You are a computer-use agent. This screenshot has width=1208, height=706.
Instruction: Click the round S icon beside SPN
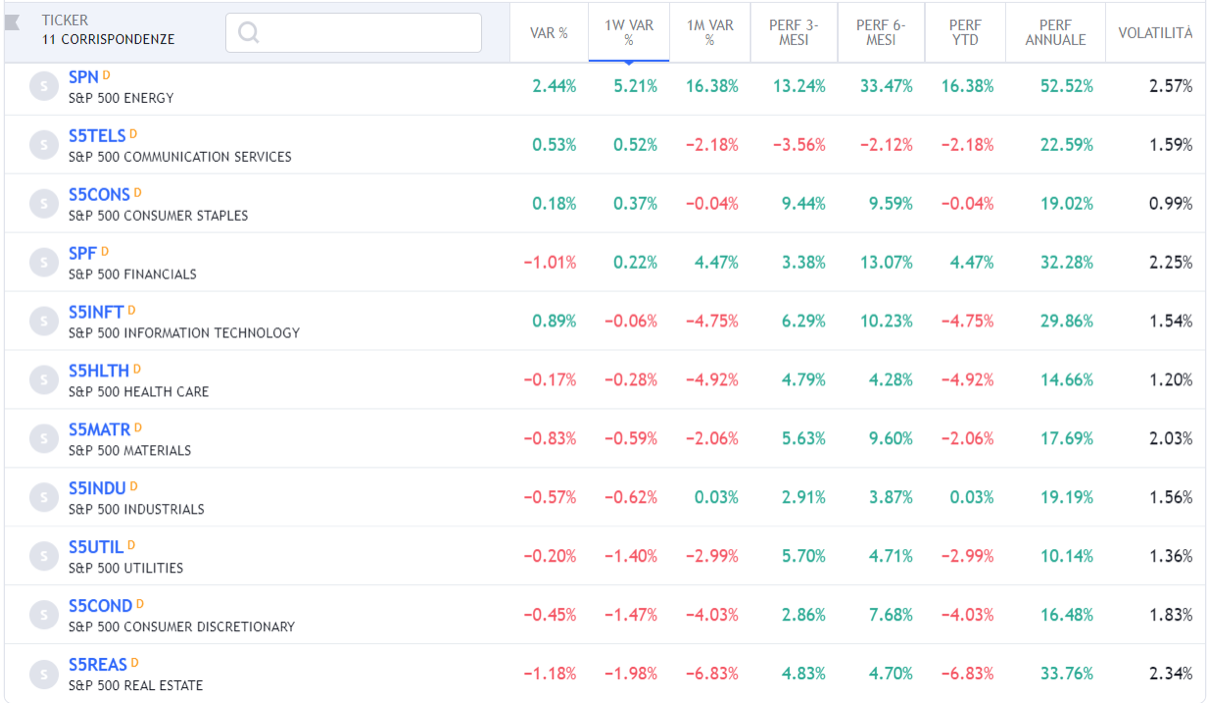(x=43, y=86)
